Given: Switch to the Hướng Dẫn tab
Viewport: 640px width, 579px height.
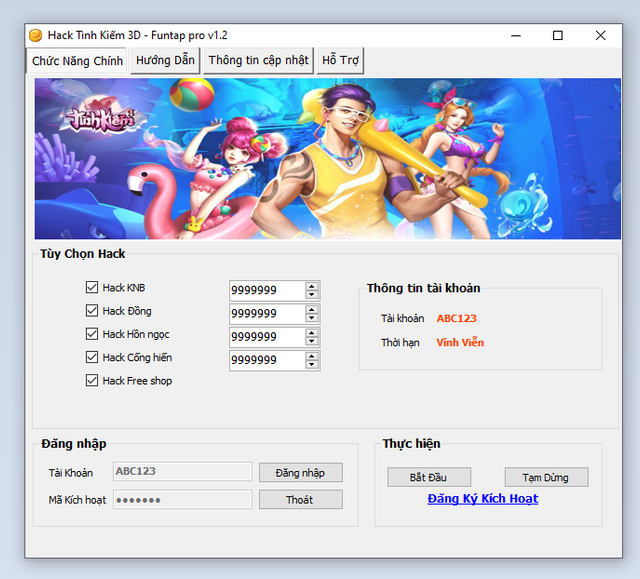Looking at the screenshot, I should pyautogui.click(x=166, y=60).
